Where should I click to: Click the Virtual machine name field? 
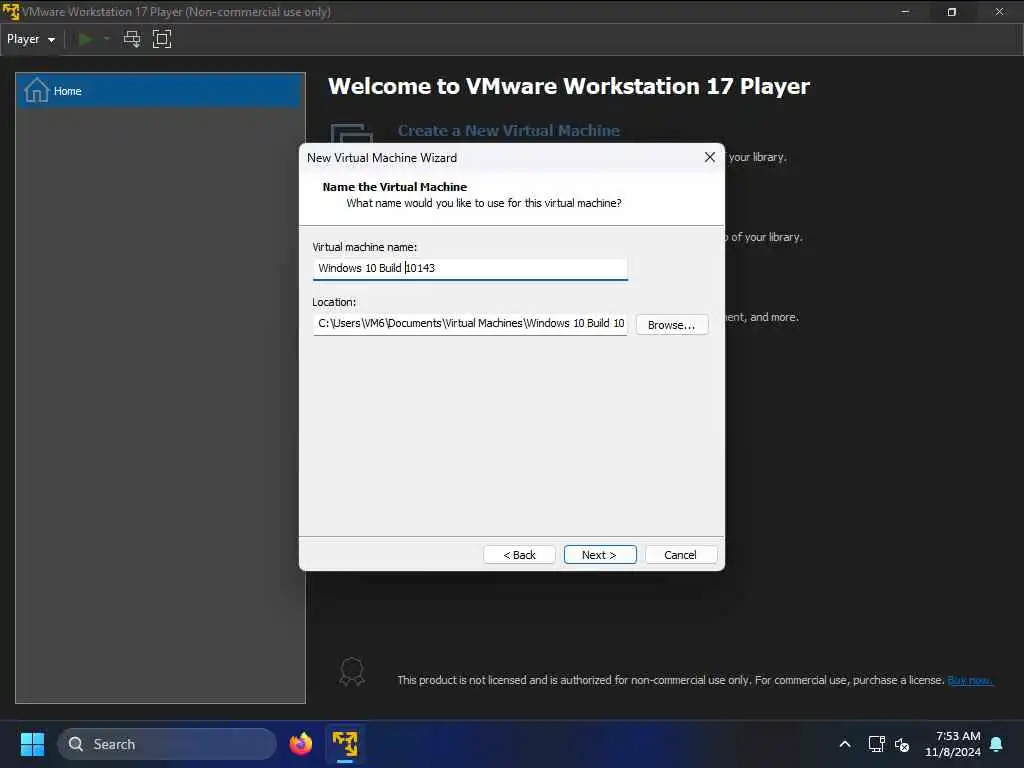(470, 268)
